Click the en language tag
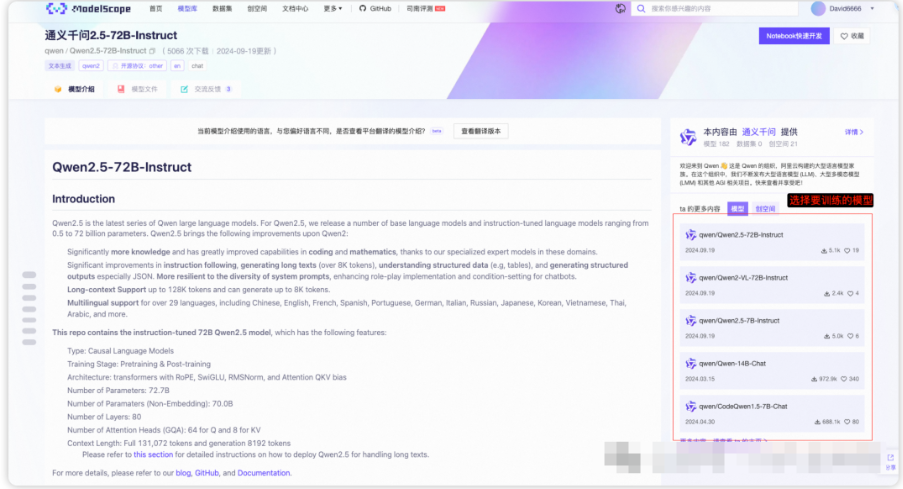 pyautogui.click(x=177, y=66)
